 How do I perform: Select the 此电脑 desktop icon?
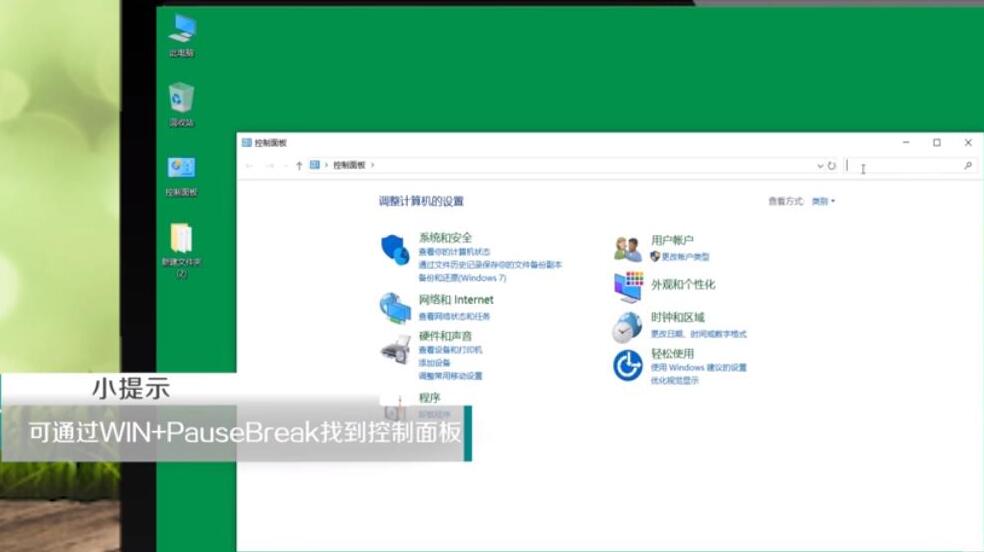point(181,29)
